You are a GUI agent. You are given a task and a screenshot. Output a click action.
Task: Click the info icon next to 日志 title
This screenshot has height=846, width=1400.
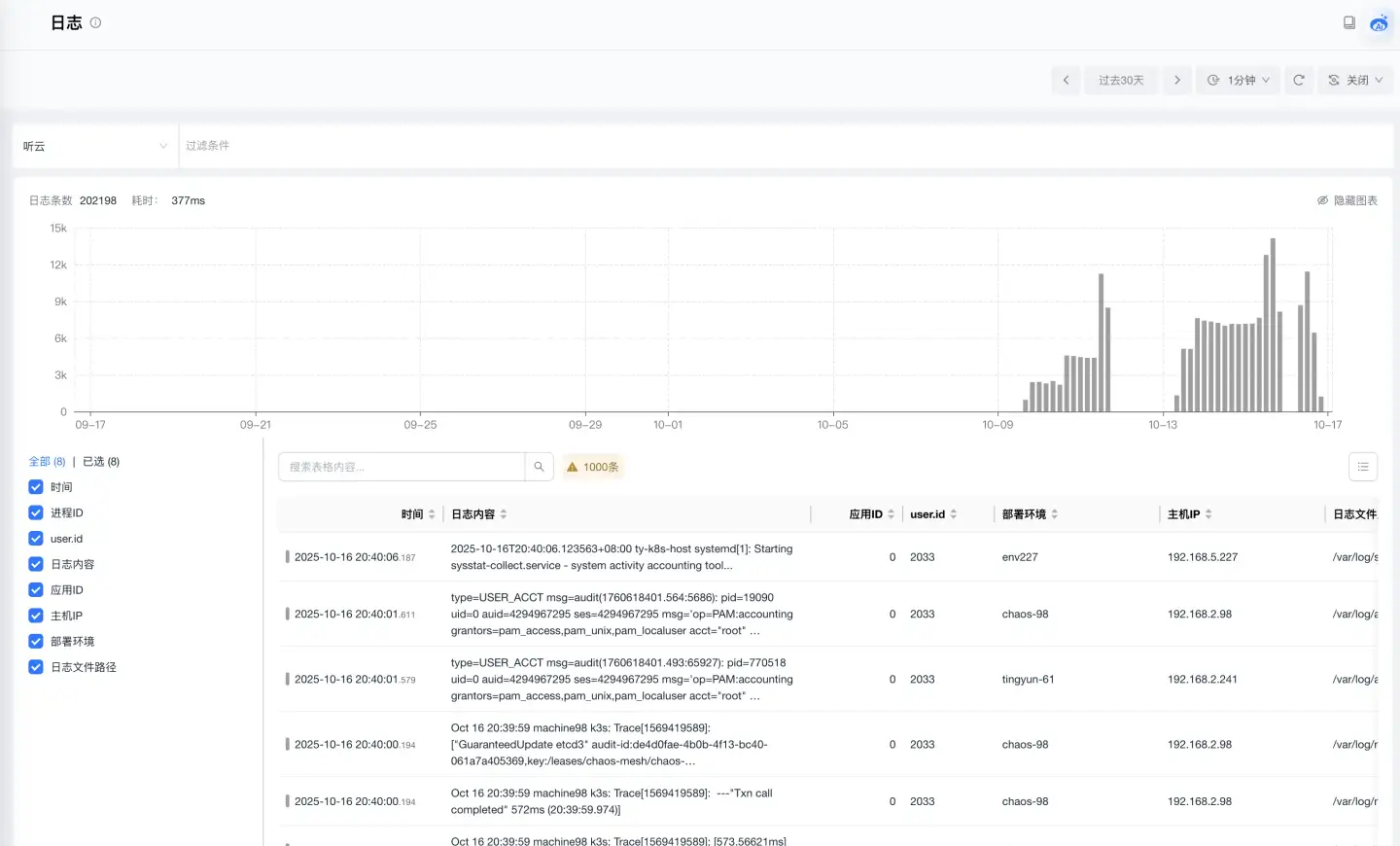click(x=95, y=22)
